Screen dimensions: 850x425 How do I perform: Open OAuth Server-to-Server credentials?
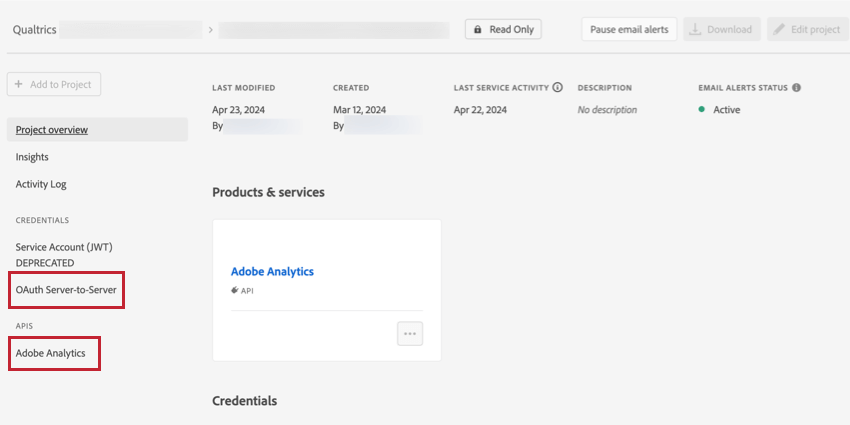66,290
